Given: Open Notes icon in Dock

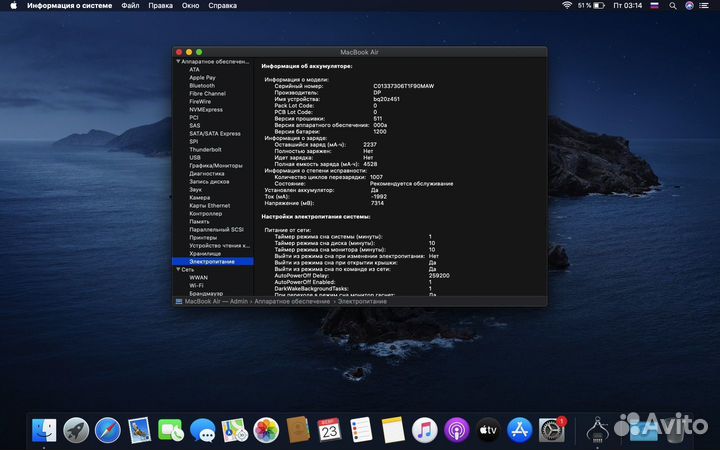Looking at the screenshot, I should coord(393,430).
